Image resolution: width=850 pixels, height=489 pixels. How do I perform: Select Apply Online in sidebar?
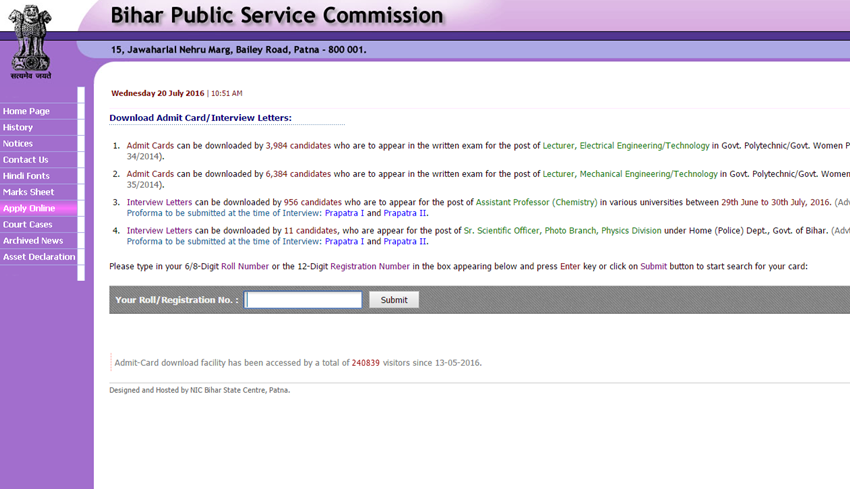point(29,208)
